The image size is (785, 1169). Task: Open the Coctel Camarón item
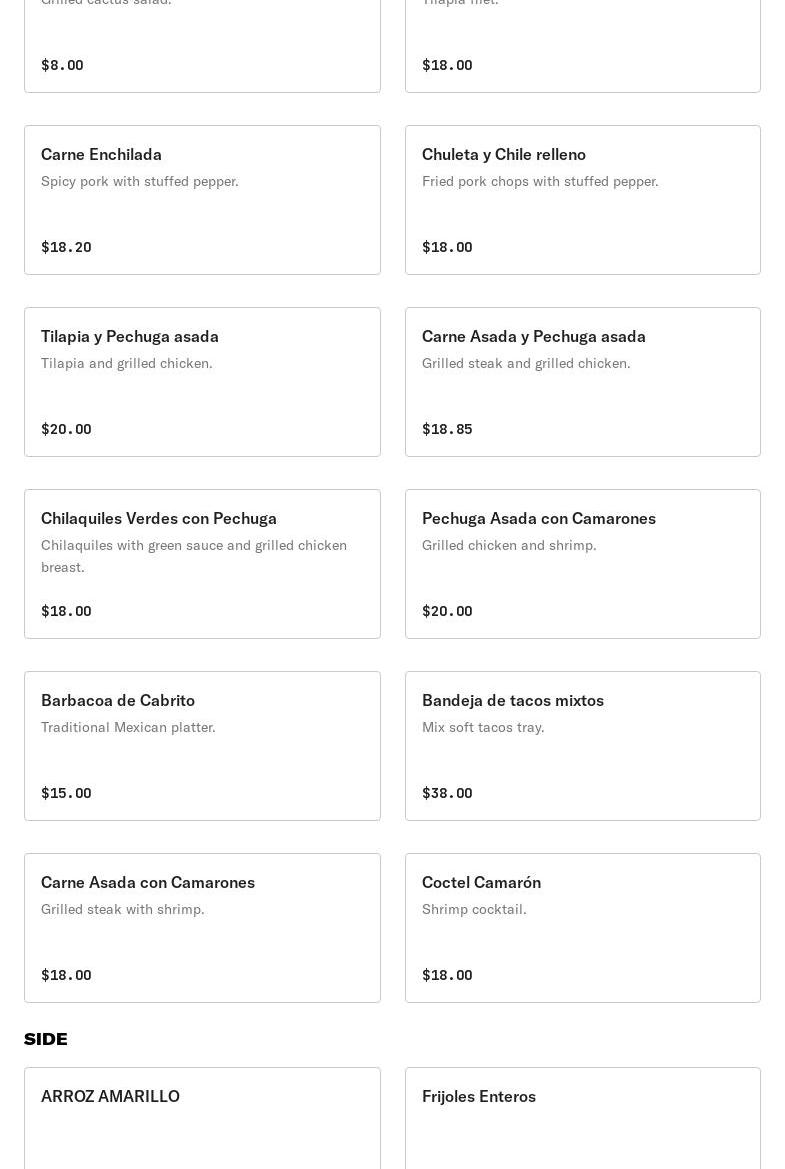pyautogui.click(x=481, y=882)
